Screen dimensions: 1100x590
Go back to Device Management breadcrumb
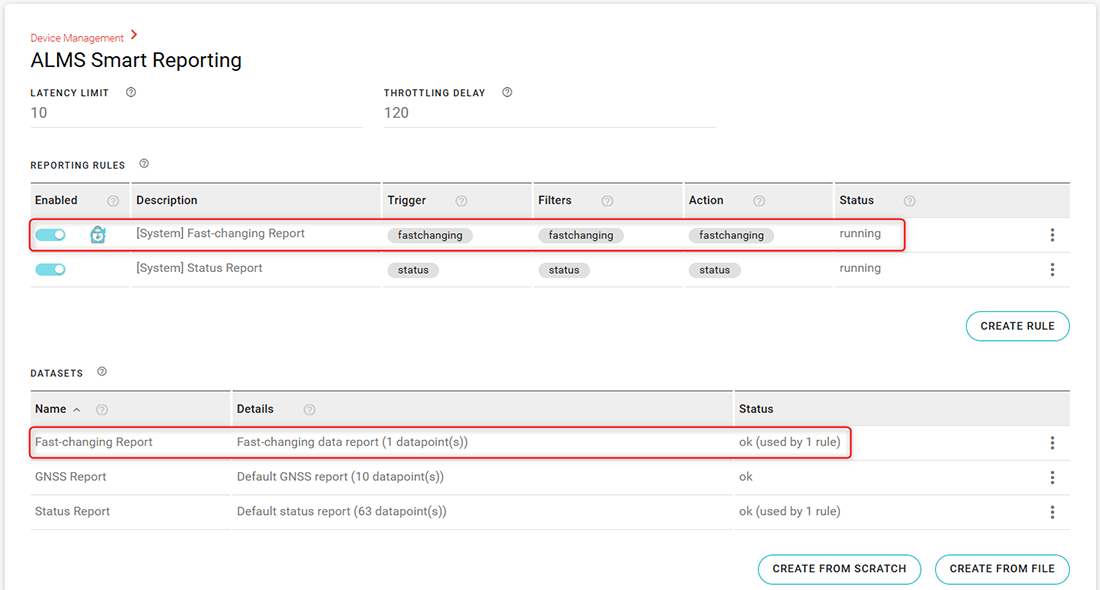77,38
